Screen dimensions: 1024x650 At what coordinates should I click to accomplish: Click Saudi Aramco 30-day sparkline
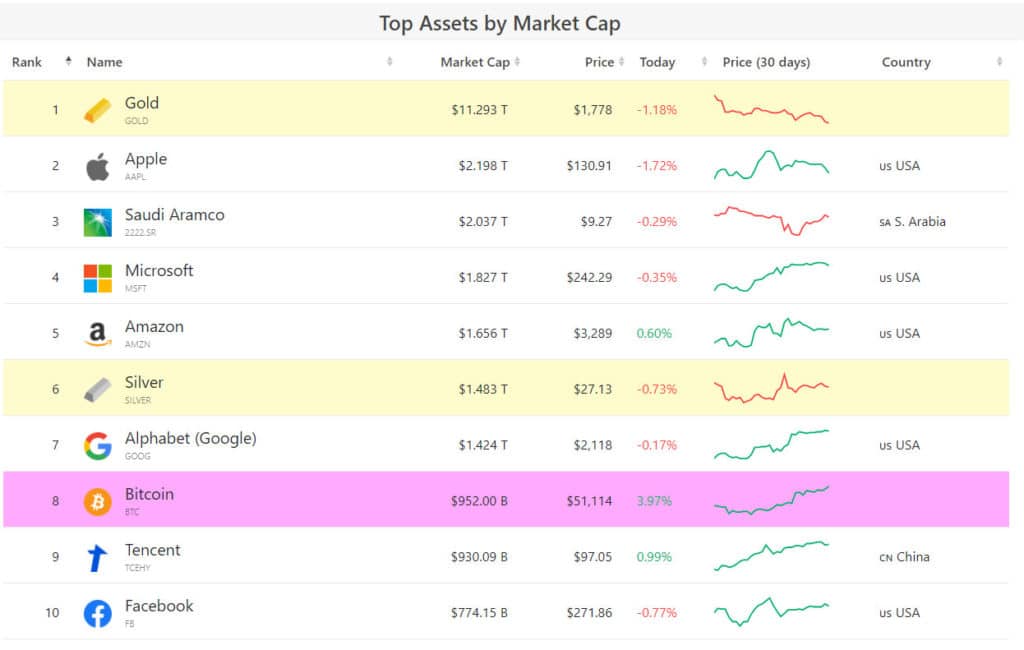coord(771,221)
